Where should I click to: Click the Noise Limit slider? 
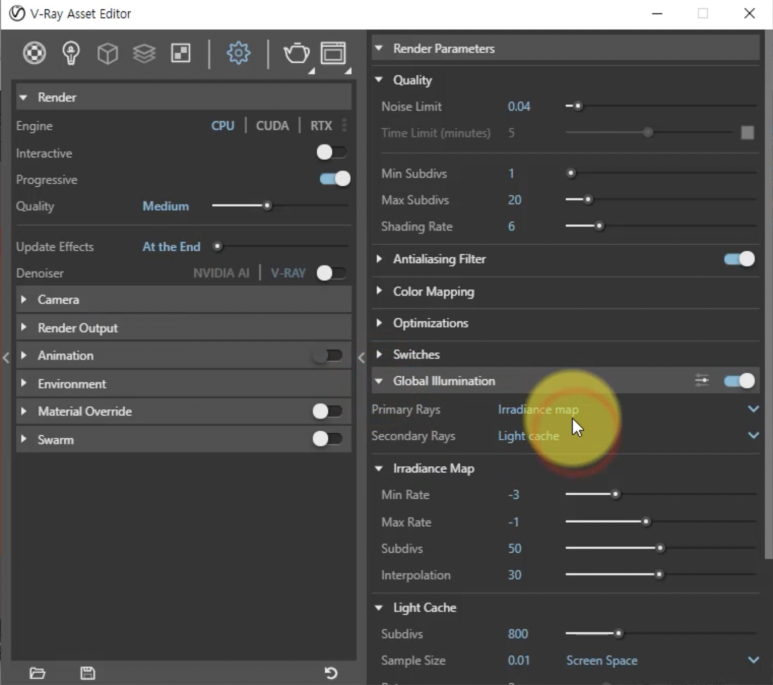(661, 106)
